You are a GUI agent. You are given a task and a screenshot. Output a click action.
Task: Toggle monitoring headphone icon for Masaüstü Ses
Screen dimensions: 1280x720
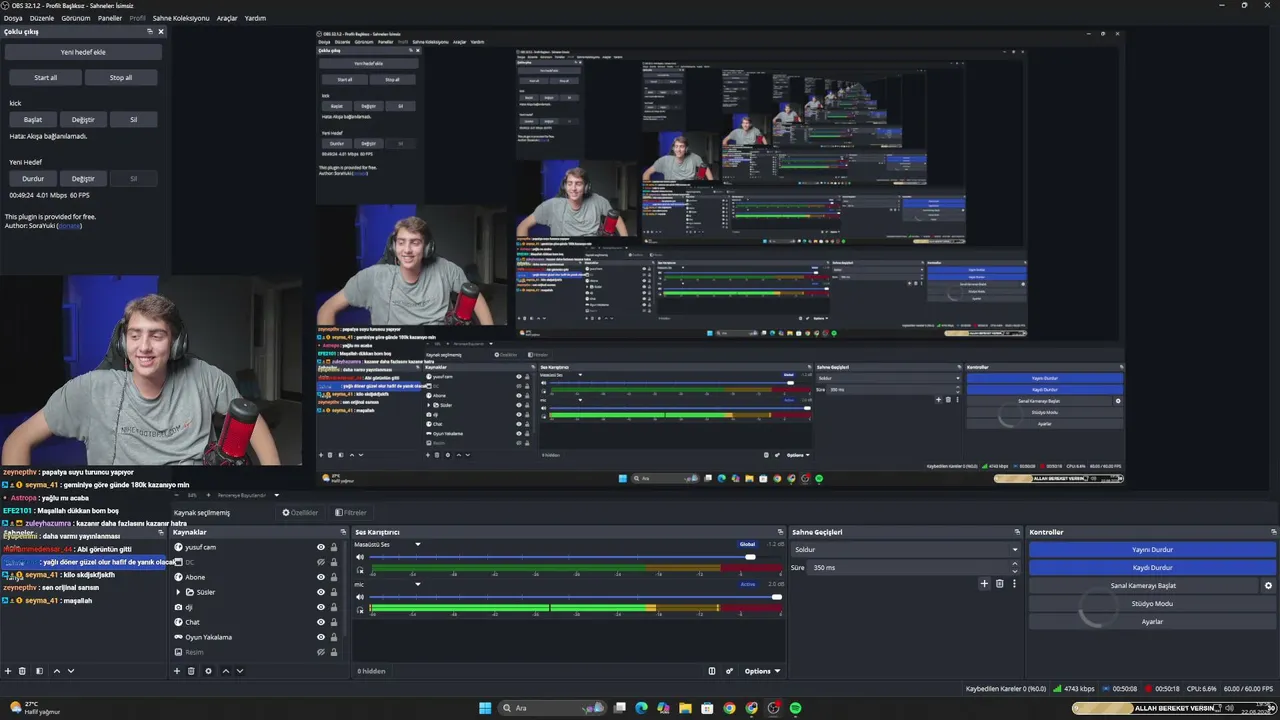point(361,570)
